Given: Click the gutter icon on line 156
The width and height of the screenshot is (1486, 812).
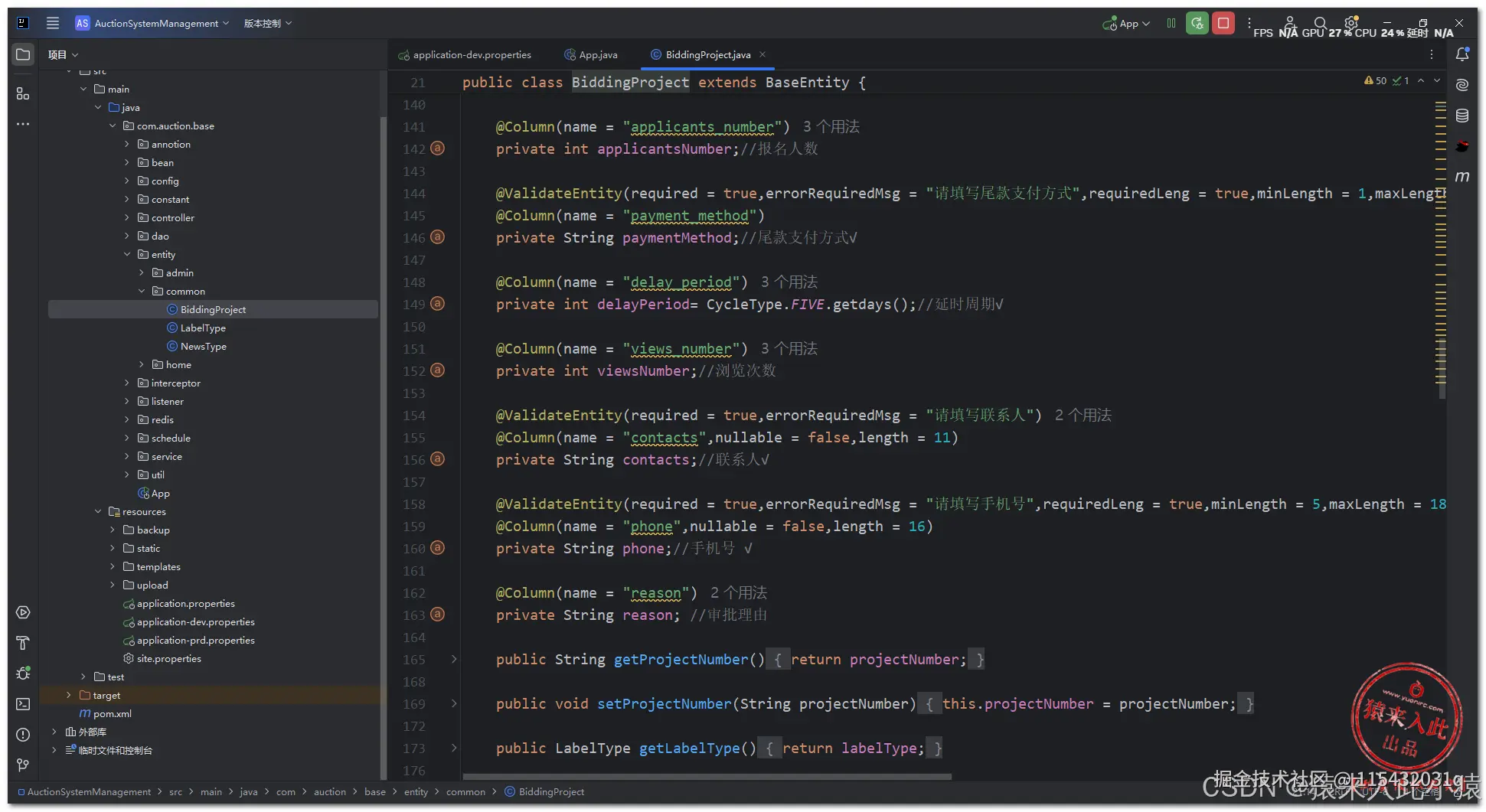Looking at the screenshot, I should pyautogui.click(x=437, y=459).
